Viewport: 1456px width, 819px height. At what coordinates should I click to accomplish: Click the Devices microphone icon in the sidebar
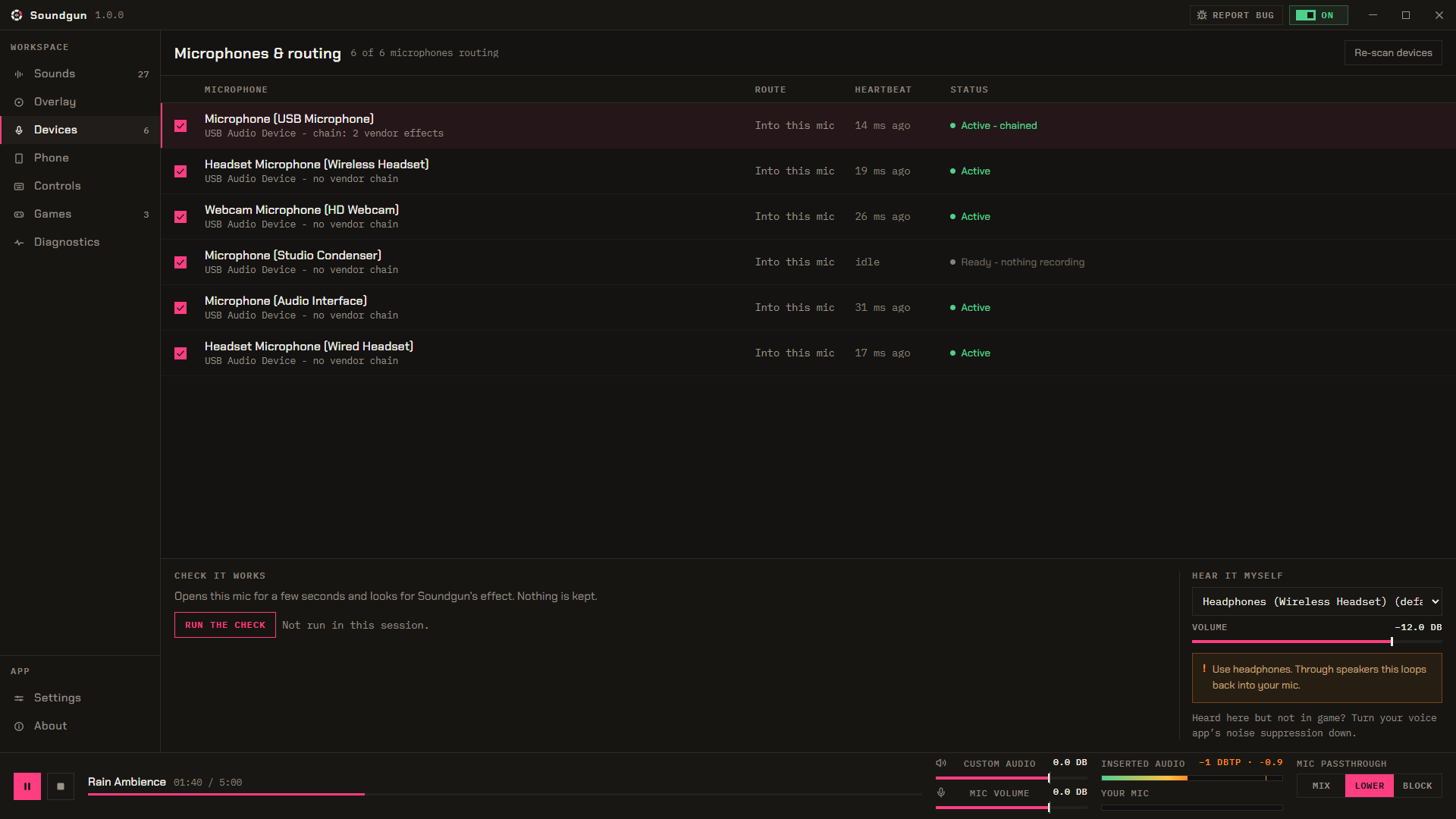[19, 130]
